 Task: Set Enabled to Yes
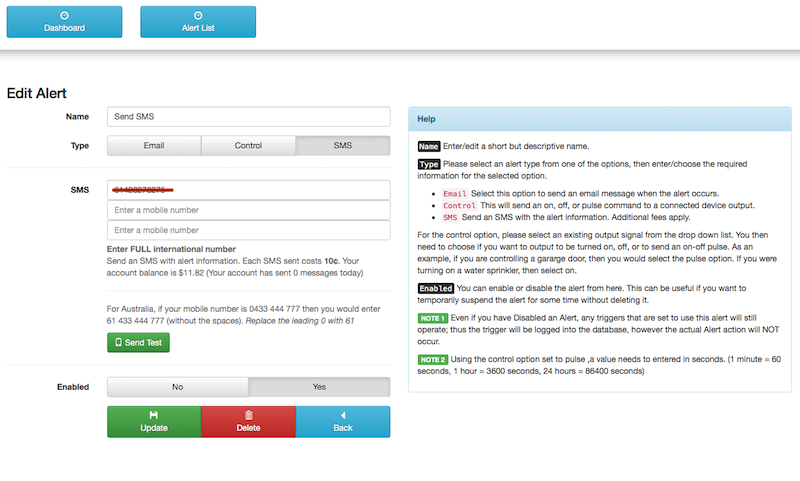coord(319,387)
